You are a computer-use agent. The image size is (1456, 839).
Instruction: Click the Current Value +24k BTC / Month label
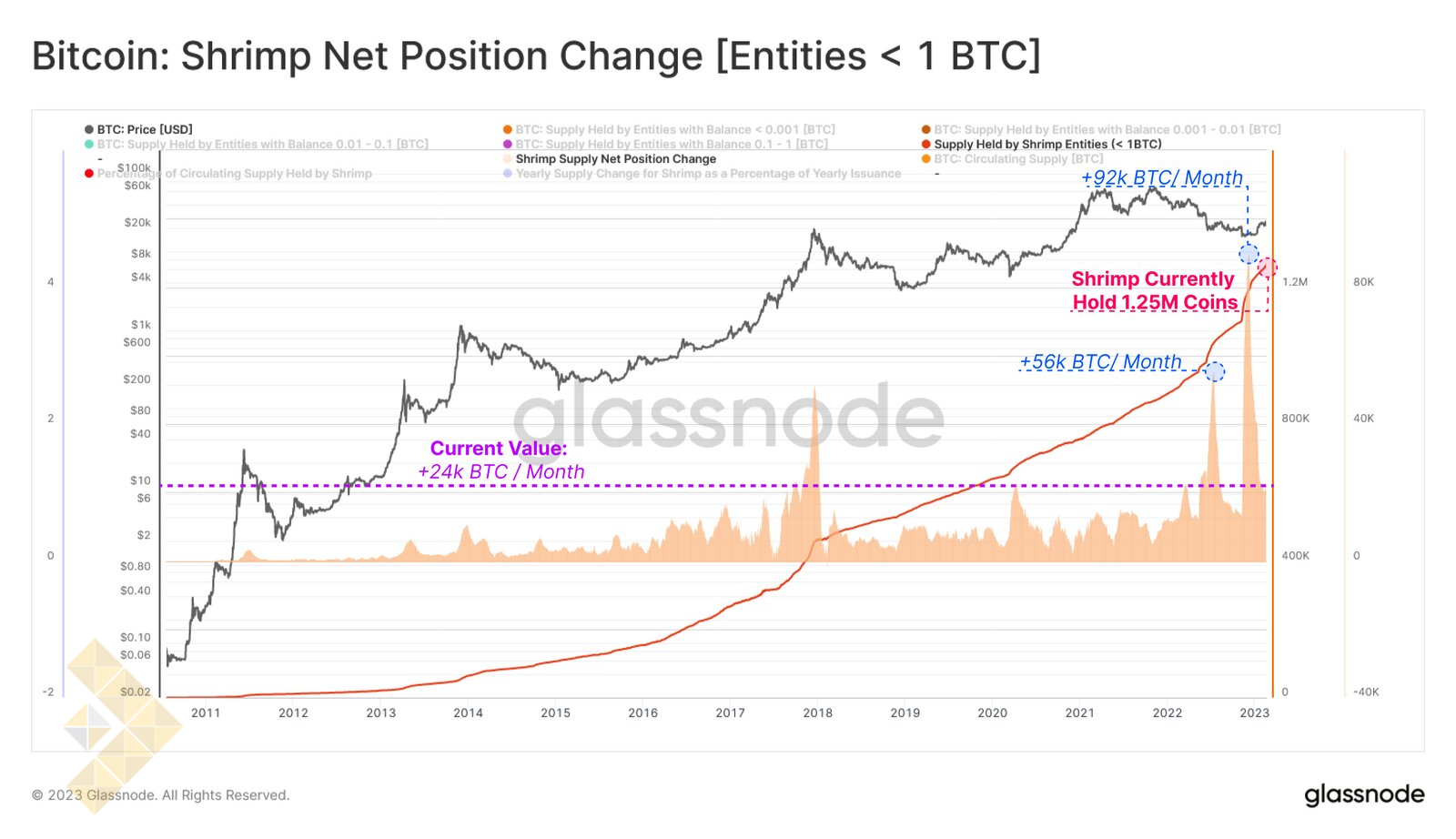coord(500,460)
